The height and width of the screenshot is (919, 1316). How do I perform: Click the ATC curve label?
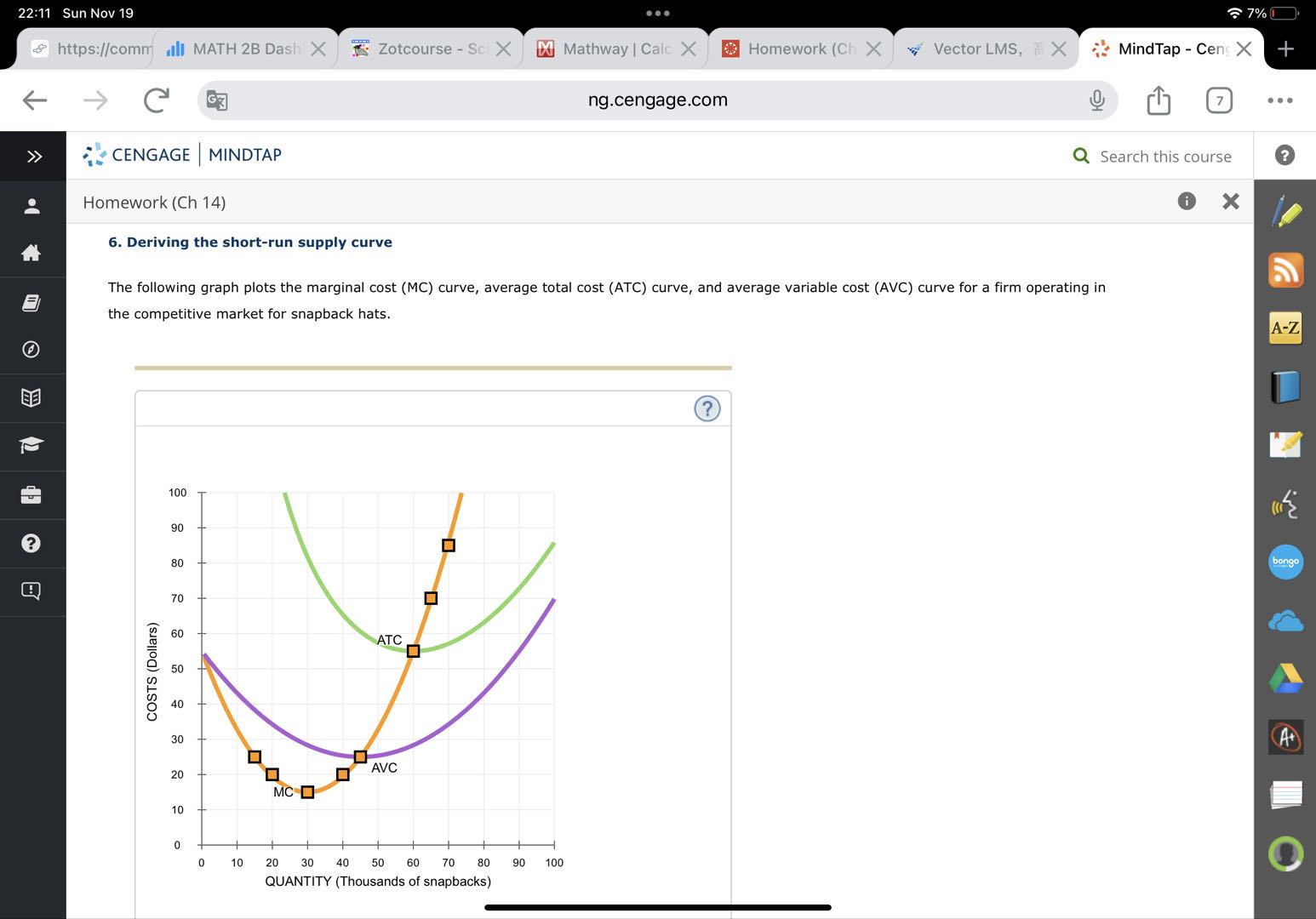click(389, 640)
